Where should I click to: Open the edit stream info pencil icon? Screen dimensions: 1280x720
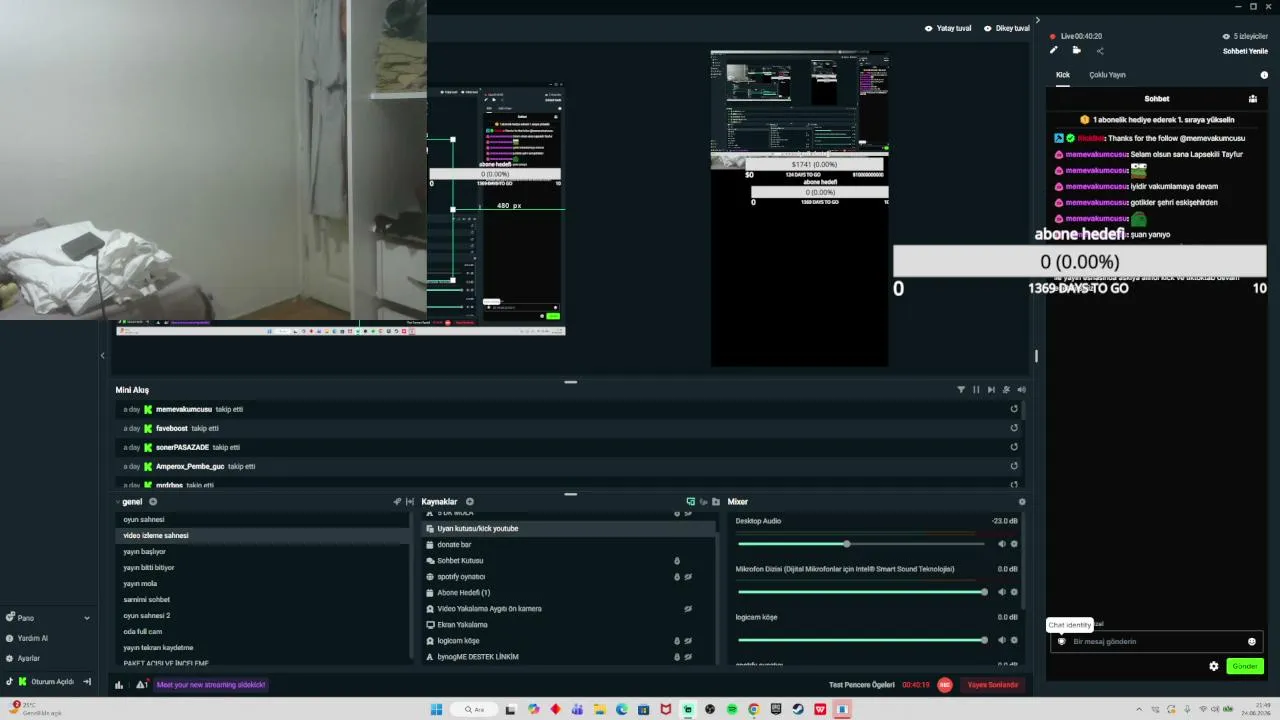click(1053, 50)
